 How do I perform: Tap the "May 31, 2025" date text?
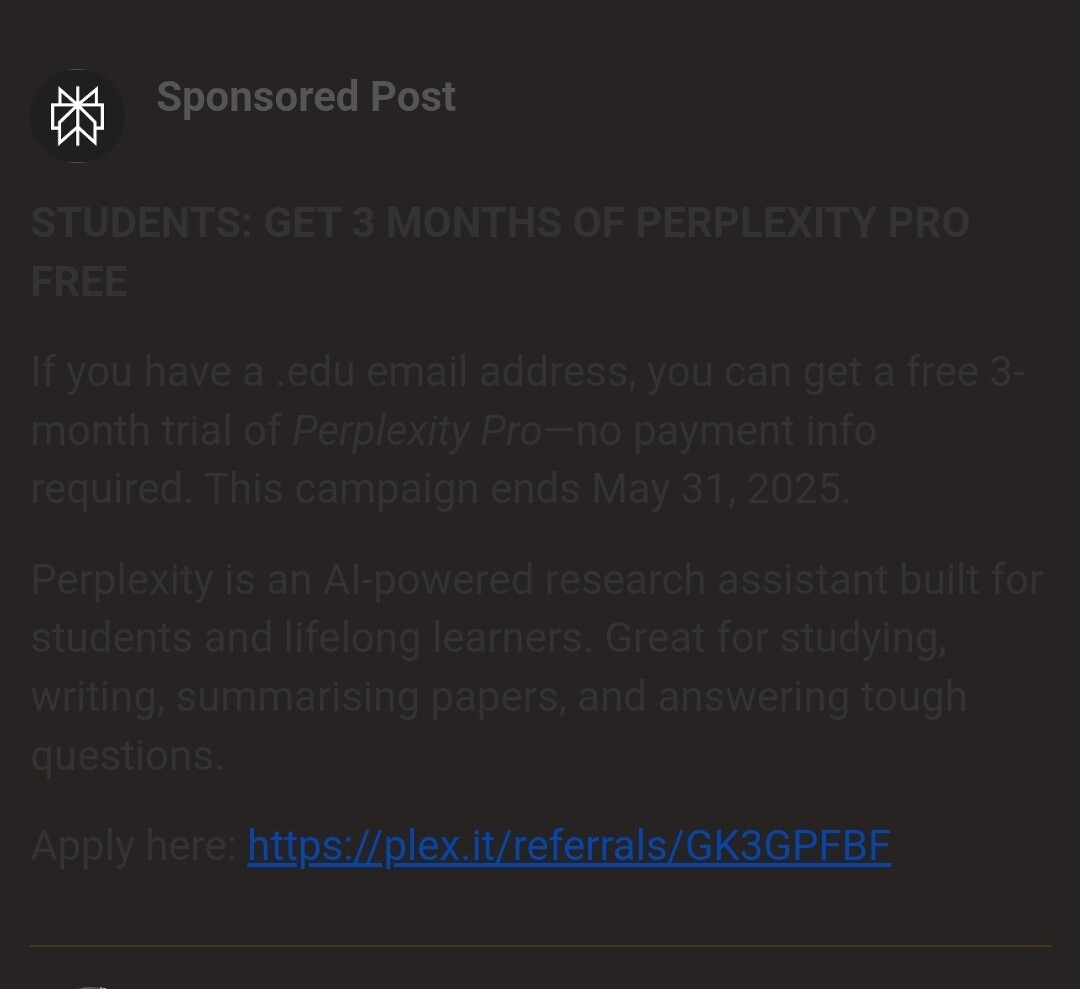(720, 490)
